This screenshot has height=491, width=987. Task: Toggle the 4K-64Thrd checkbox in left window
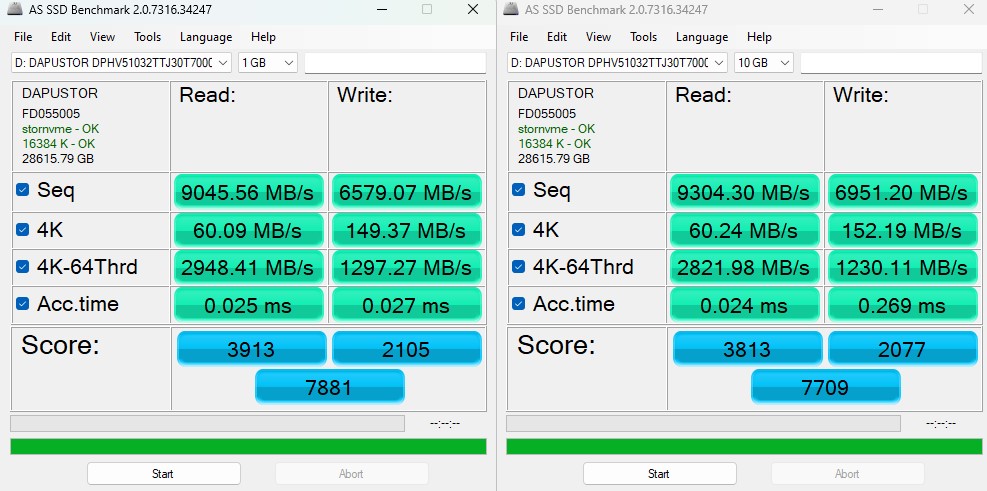click(x=22, y=267)
